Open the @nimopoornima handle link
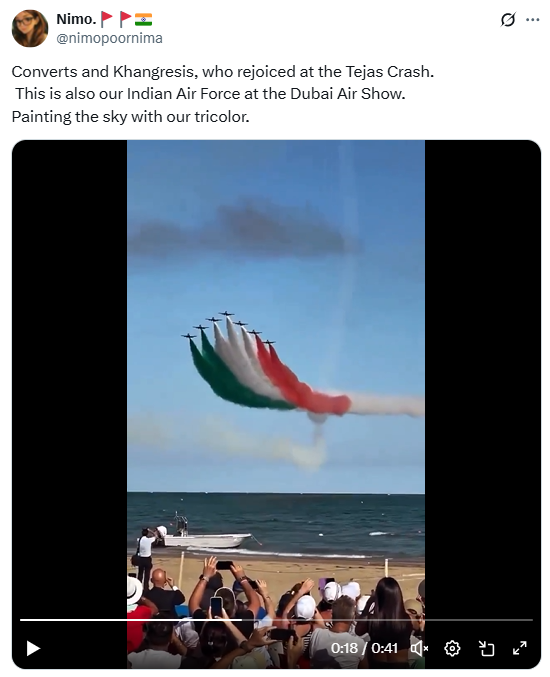 coord(110,38)
